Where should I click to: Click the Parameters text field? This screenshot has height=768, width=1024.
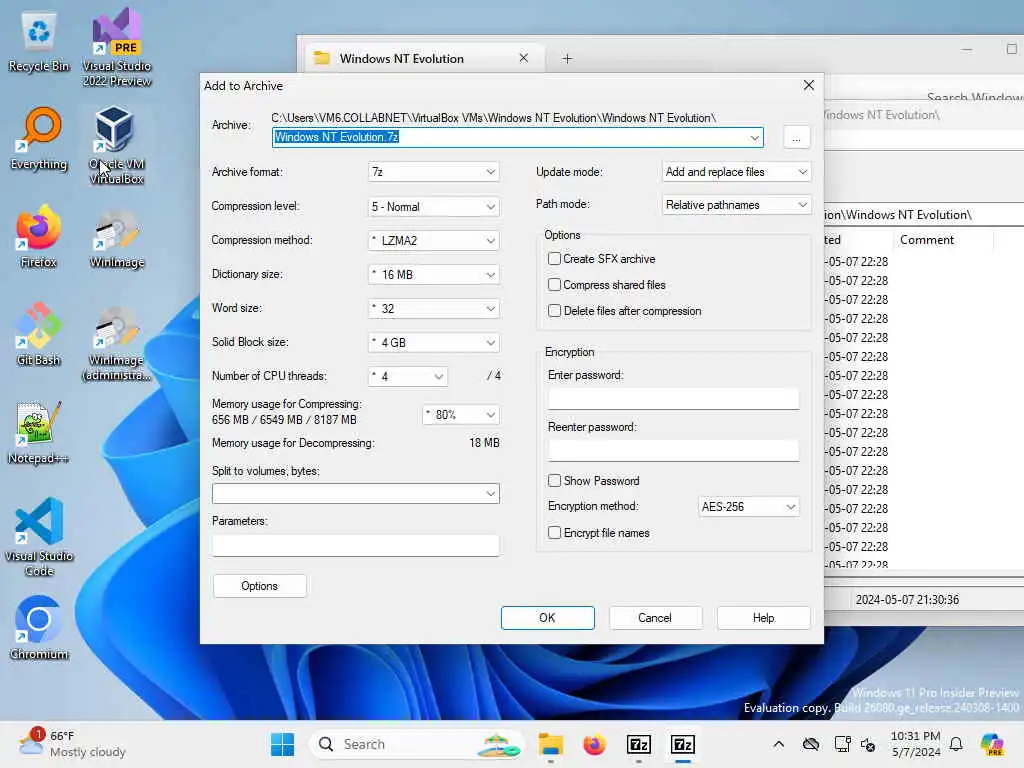(x=356, y=545)
